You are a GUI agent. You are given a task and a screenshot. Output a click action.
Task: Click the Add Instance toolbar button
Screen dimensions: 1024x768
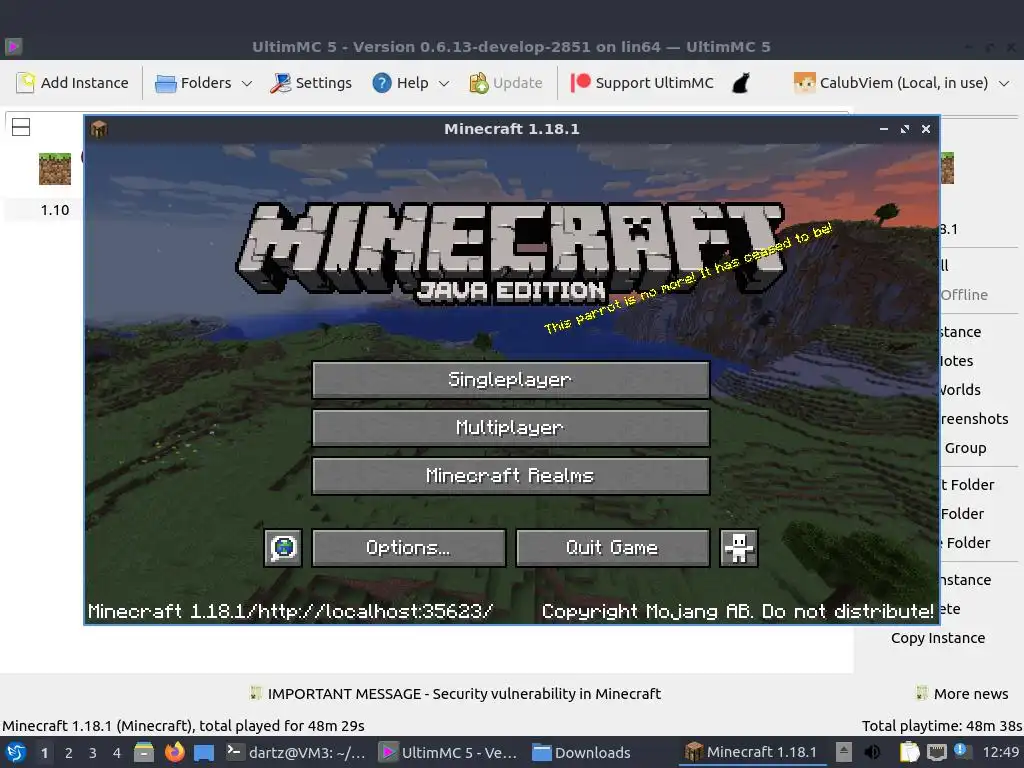[72, 83]
